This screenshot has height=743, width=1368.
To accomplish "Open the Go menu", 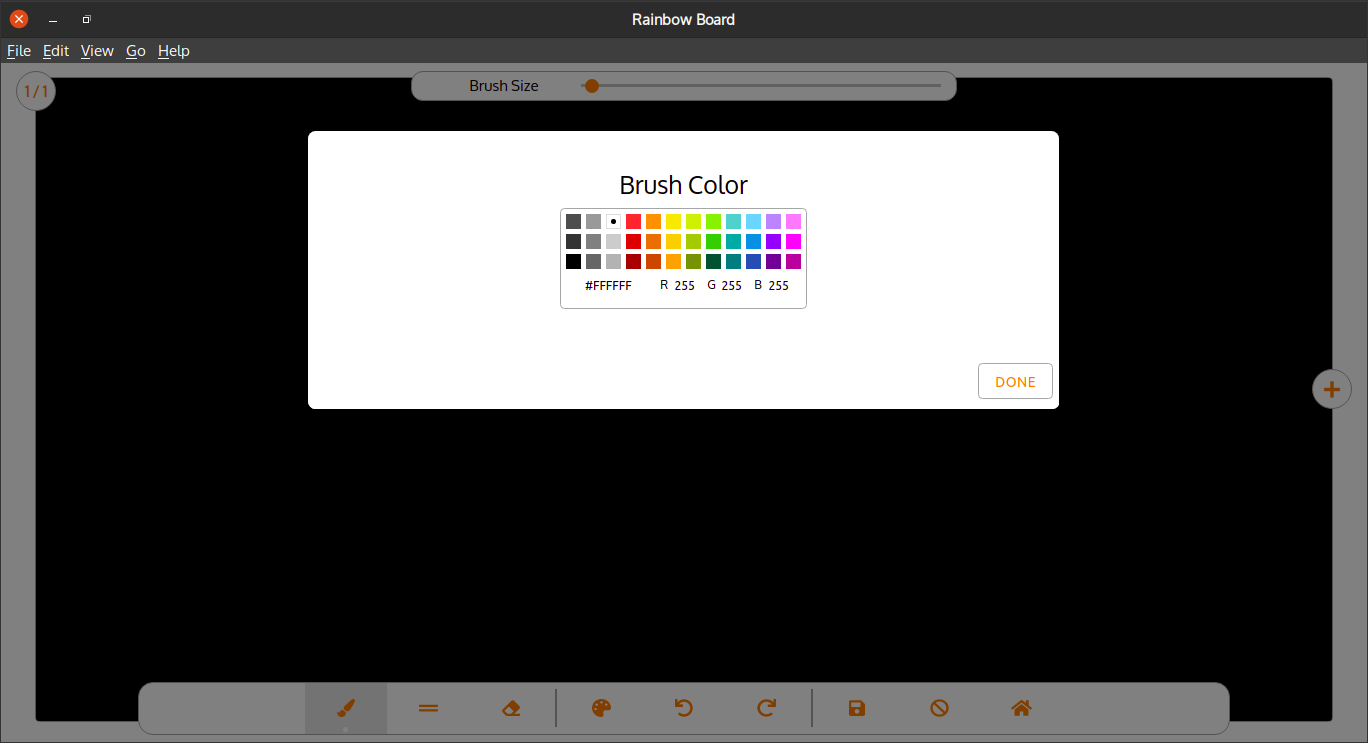I will (x=136, y=51).
